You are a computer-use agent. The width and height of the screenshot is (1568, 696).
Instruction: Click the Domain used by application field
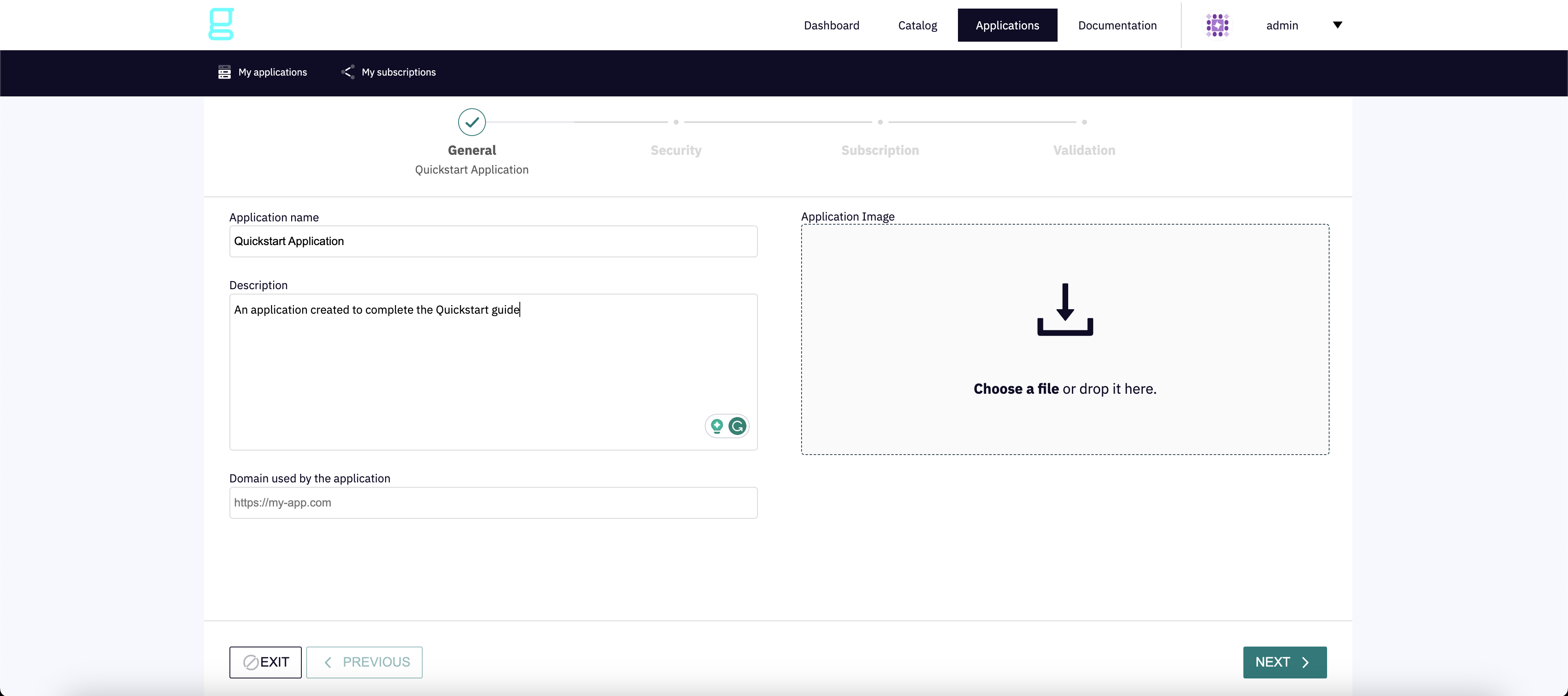493,502
